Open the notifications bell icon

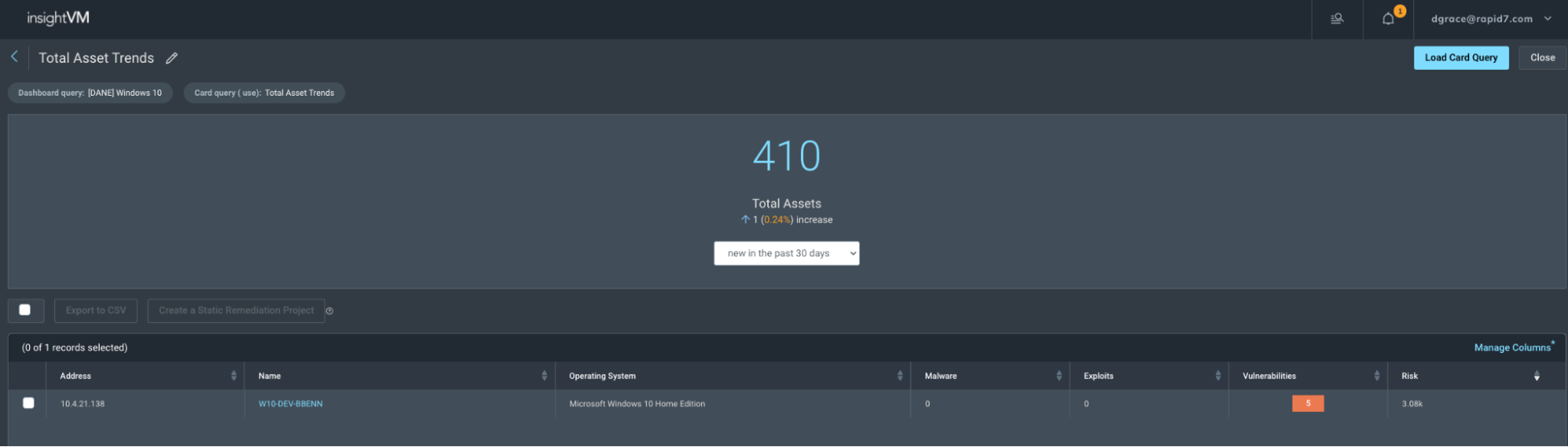click(1388, 19)
